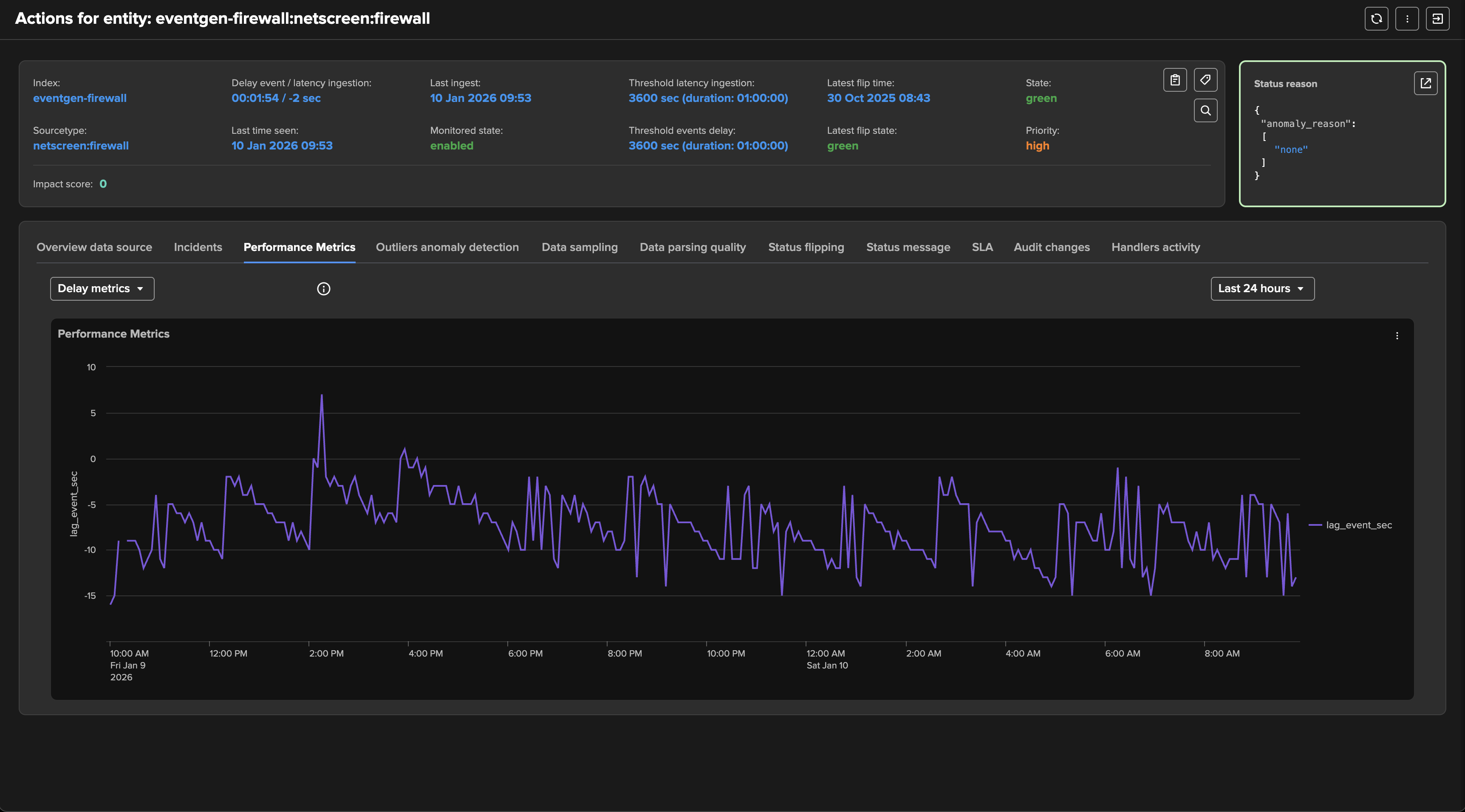Viewport: 1465px width, 812px height.
Task: Click the info icon beside Delay metrics
Action: pos(324,289)
